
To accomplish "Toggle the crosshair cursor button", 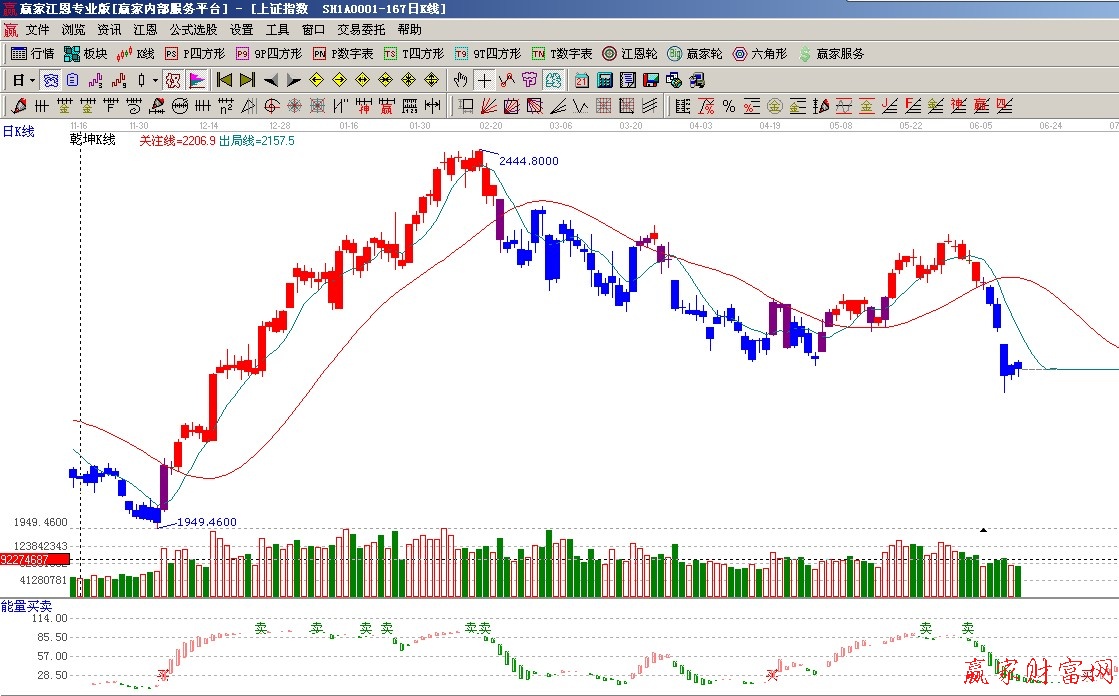I will pyautogui.click(x=484, y=80).
